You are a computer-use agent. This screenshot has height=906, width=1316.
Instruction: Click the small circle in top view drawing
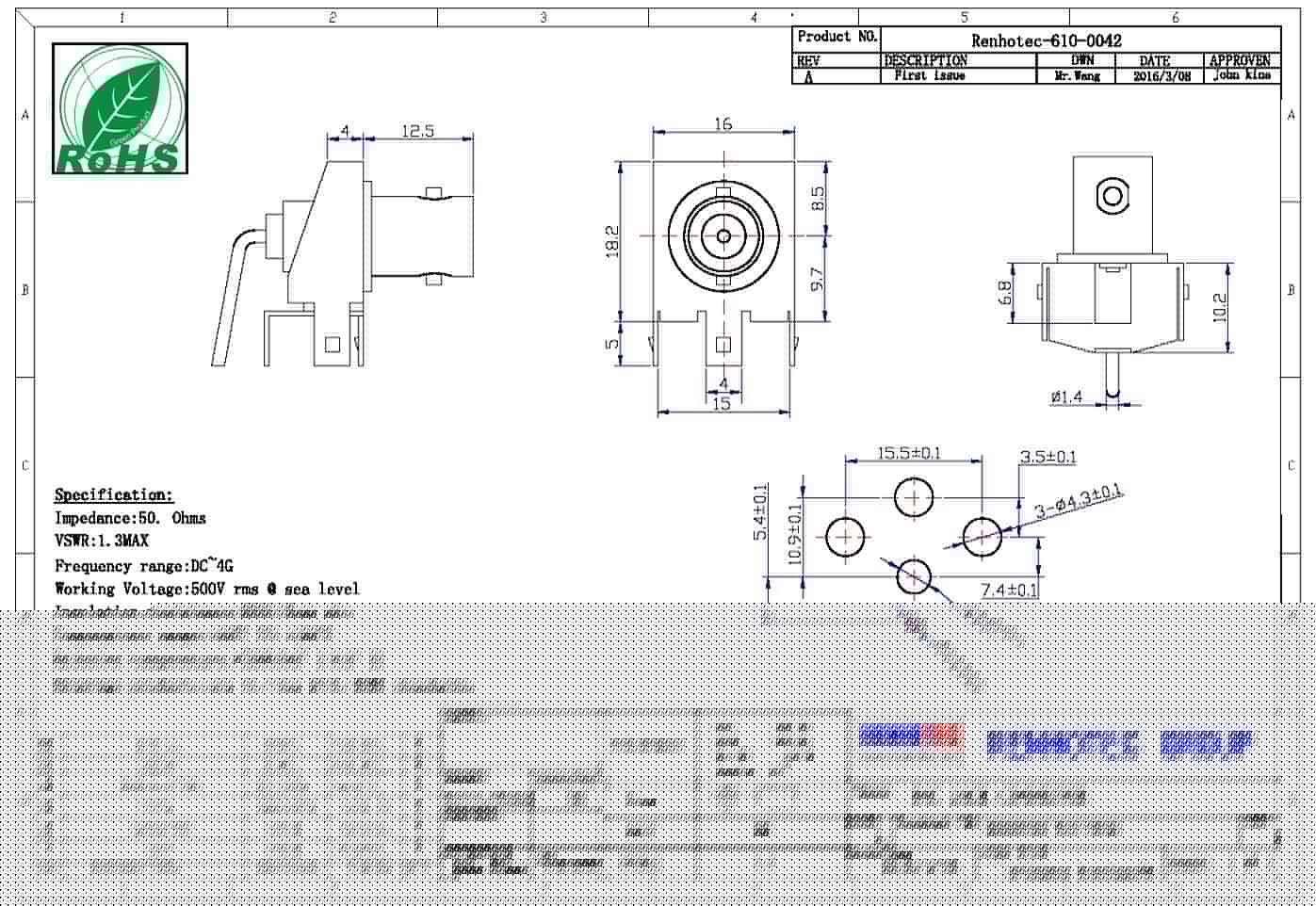pos(1113,196)
